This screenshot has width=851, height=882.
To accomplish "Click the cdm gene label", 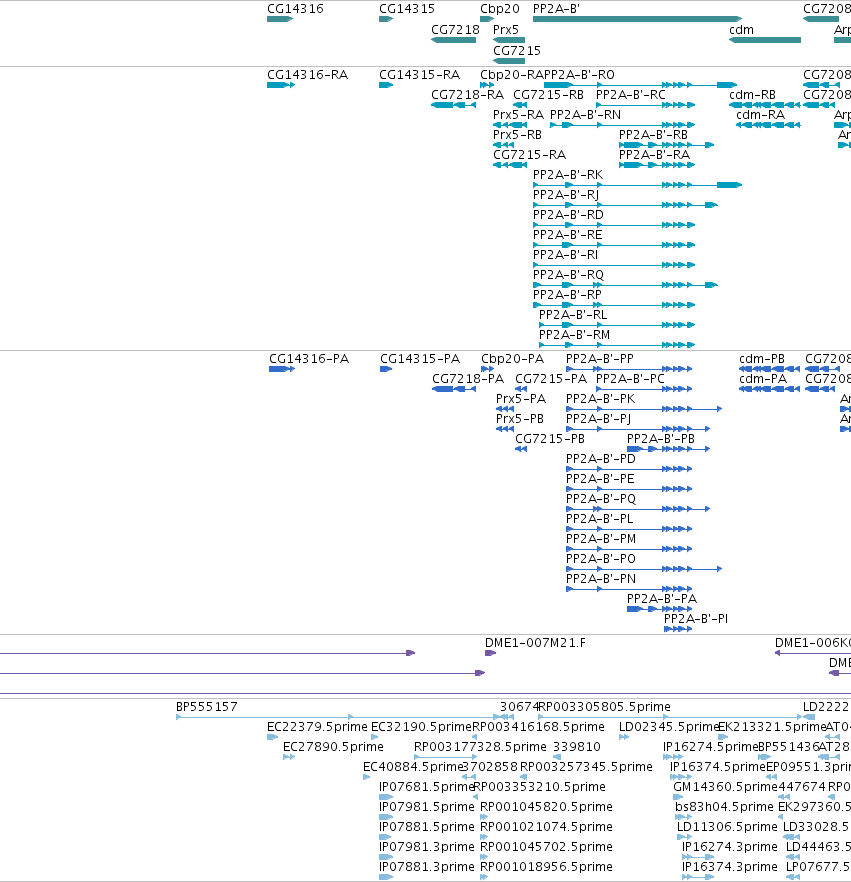I will [741, 30].
